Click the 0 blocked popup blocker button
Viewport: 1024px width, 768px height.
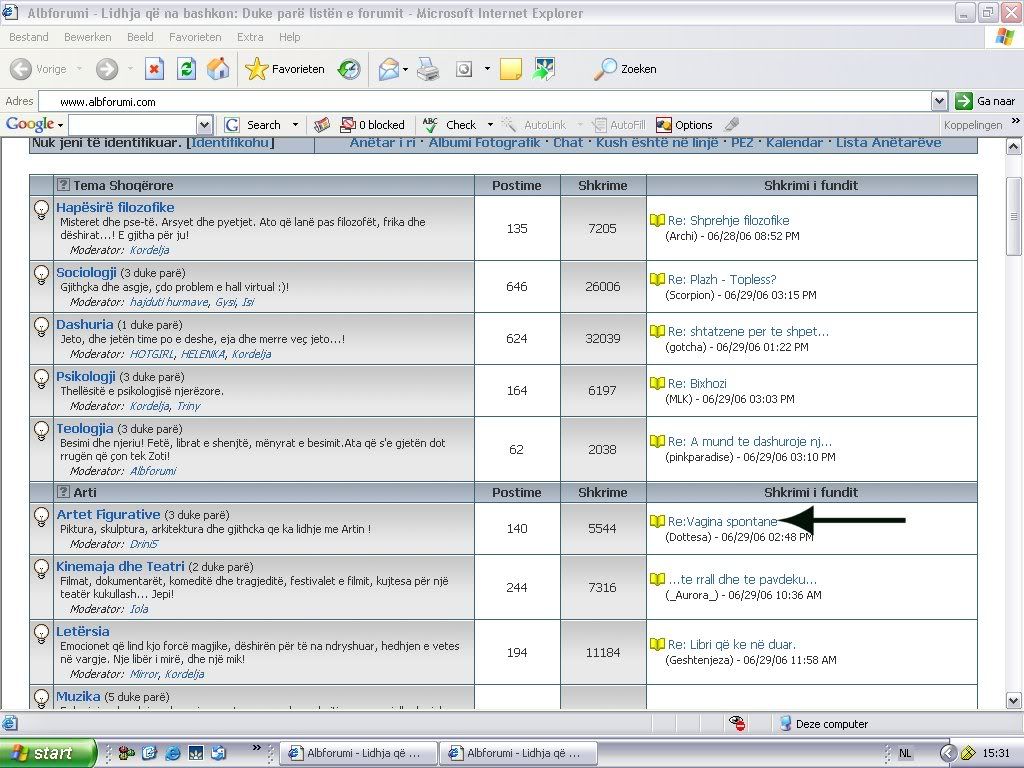pos(372,125)
